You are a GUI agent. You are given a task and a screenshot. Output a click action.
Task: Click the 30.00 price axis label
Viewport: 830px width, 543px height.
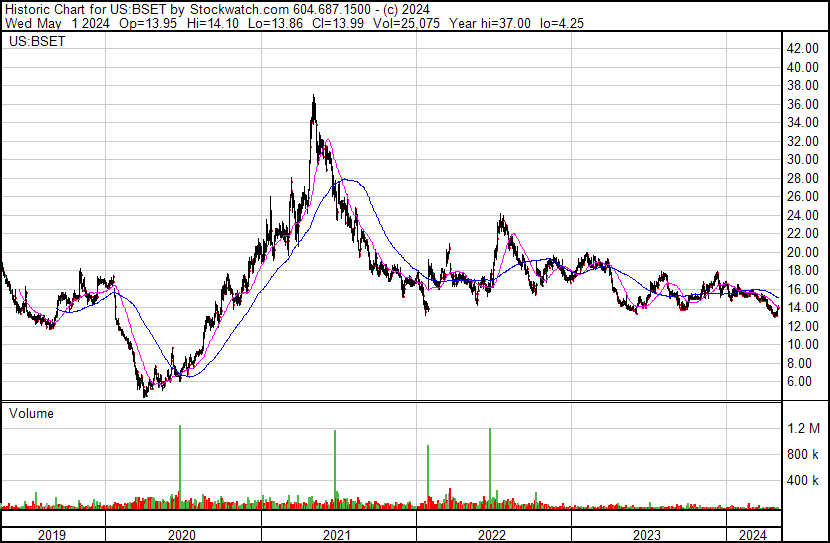coord(803,159)
